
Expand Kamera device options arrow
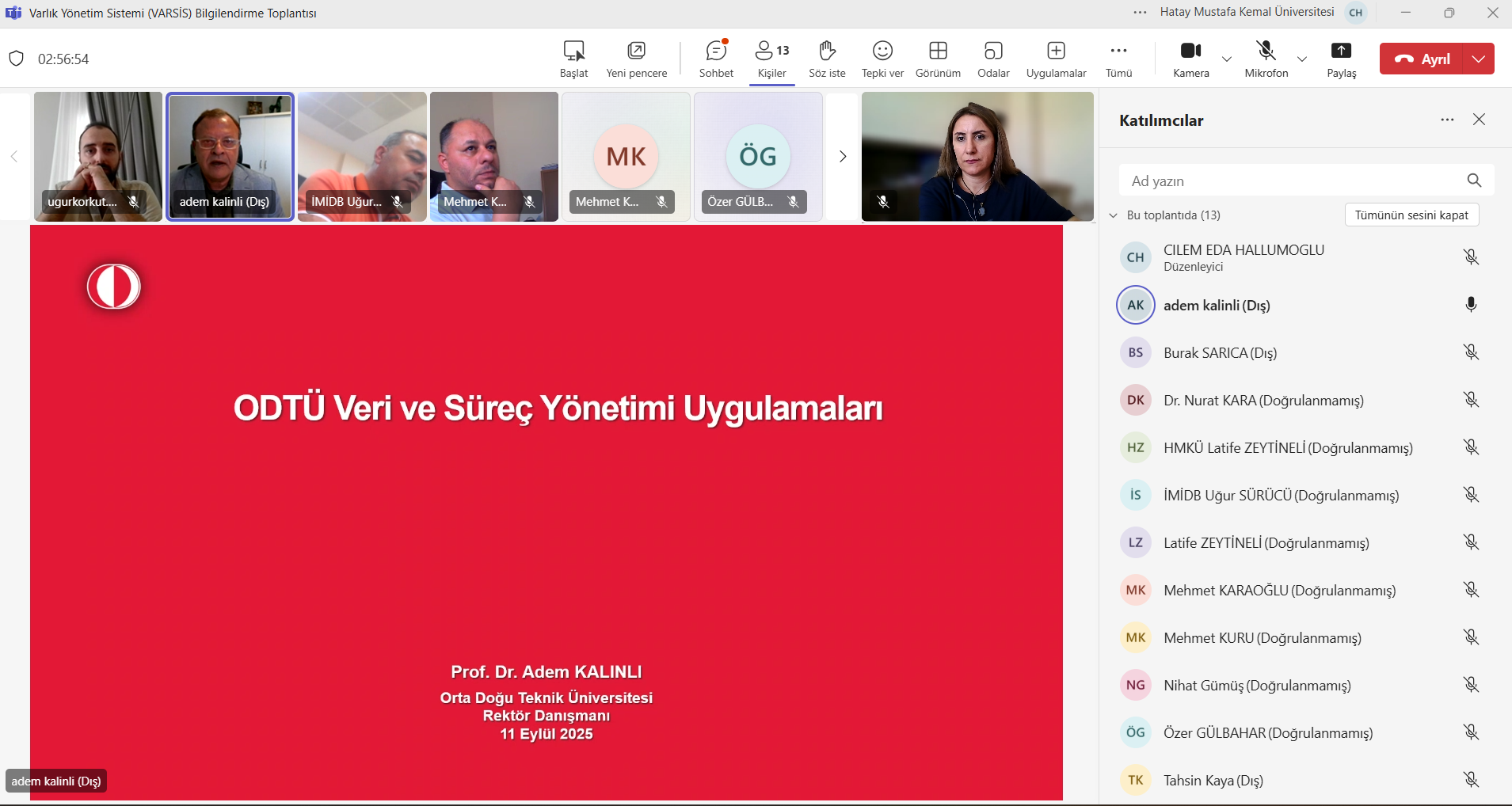tap(1227, 59)
